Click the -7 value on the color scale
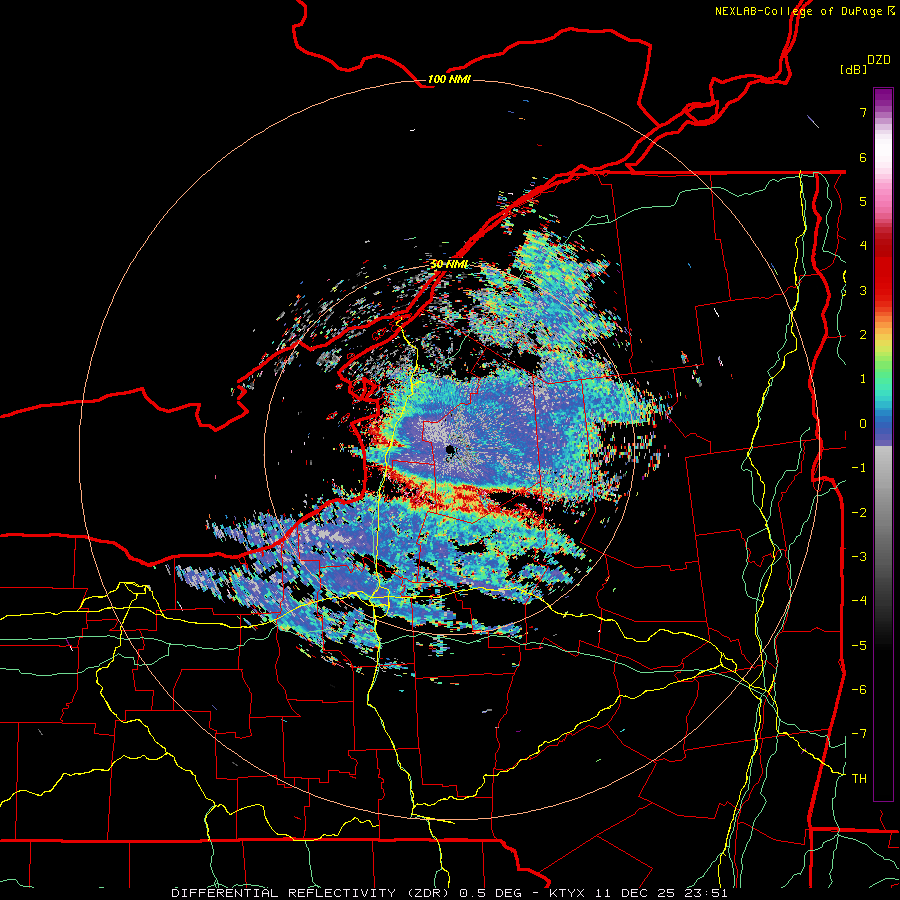The width and height of the screenshot is (900, 900). (859, 734)
